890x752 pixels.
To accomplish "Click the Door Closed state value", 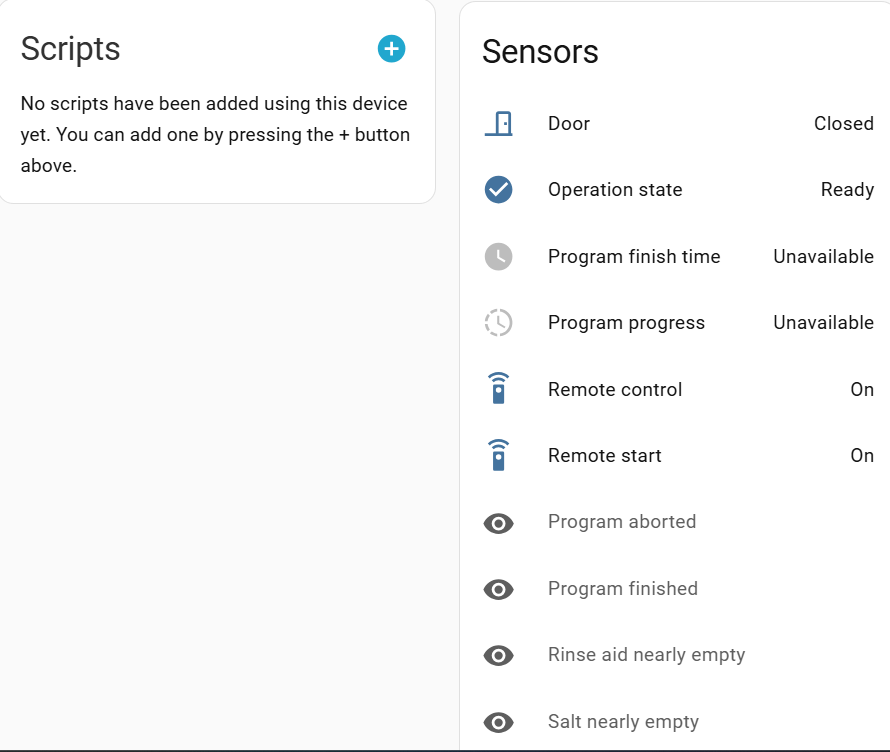I will (843, 124).
